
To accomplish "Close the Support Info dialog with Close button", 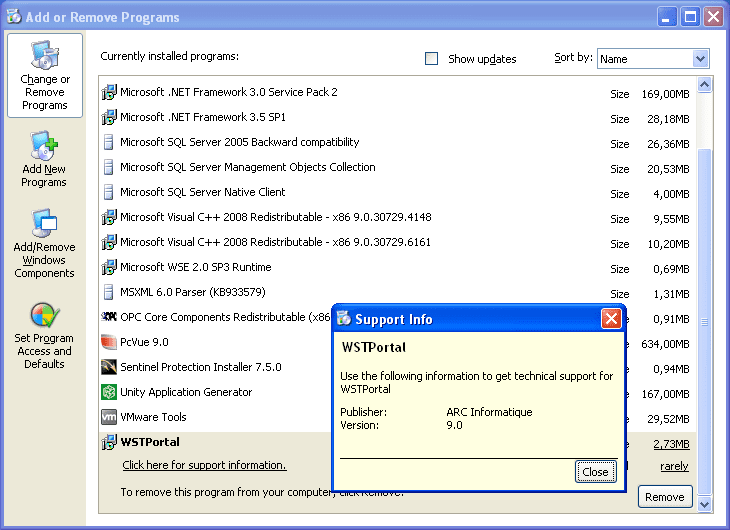I will [x=595, y=472].
